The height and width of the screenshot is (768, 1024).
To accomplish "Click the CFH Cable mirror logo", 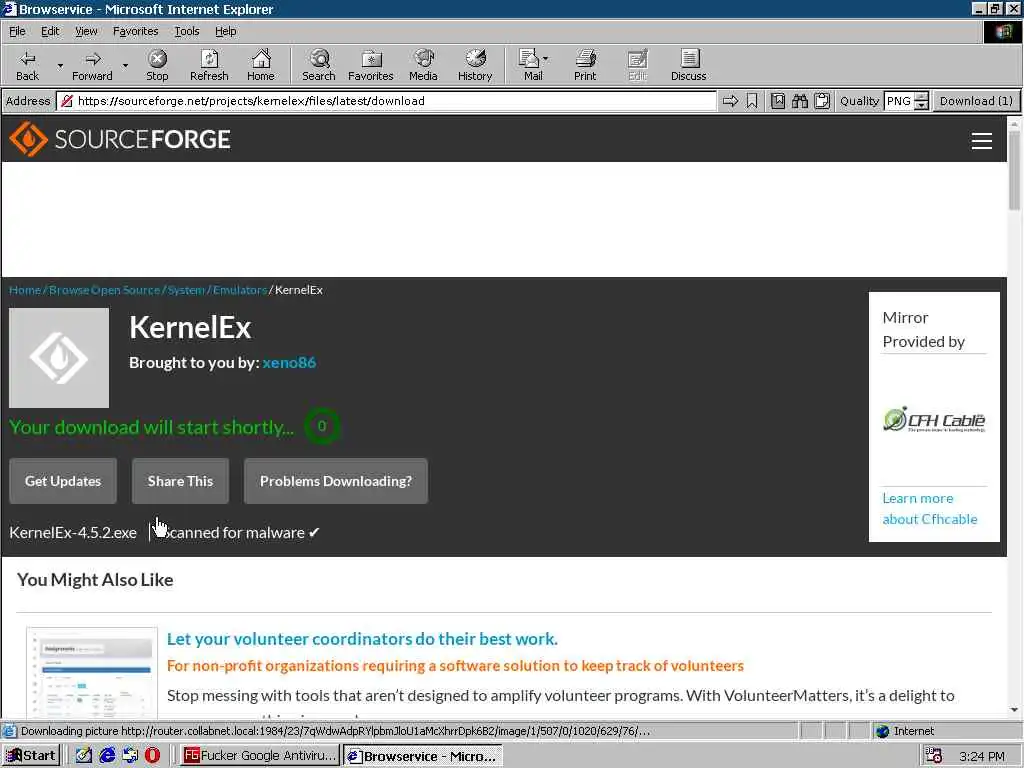I will (x=934, y=420).
